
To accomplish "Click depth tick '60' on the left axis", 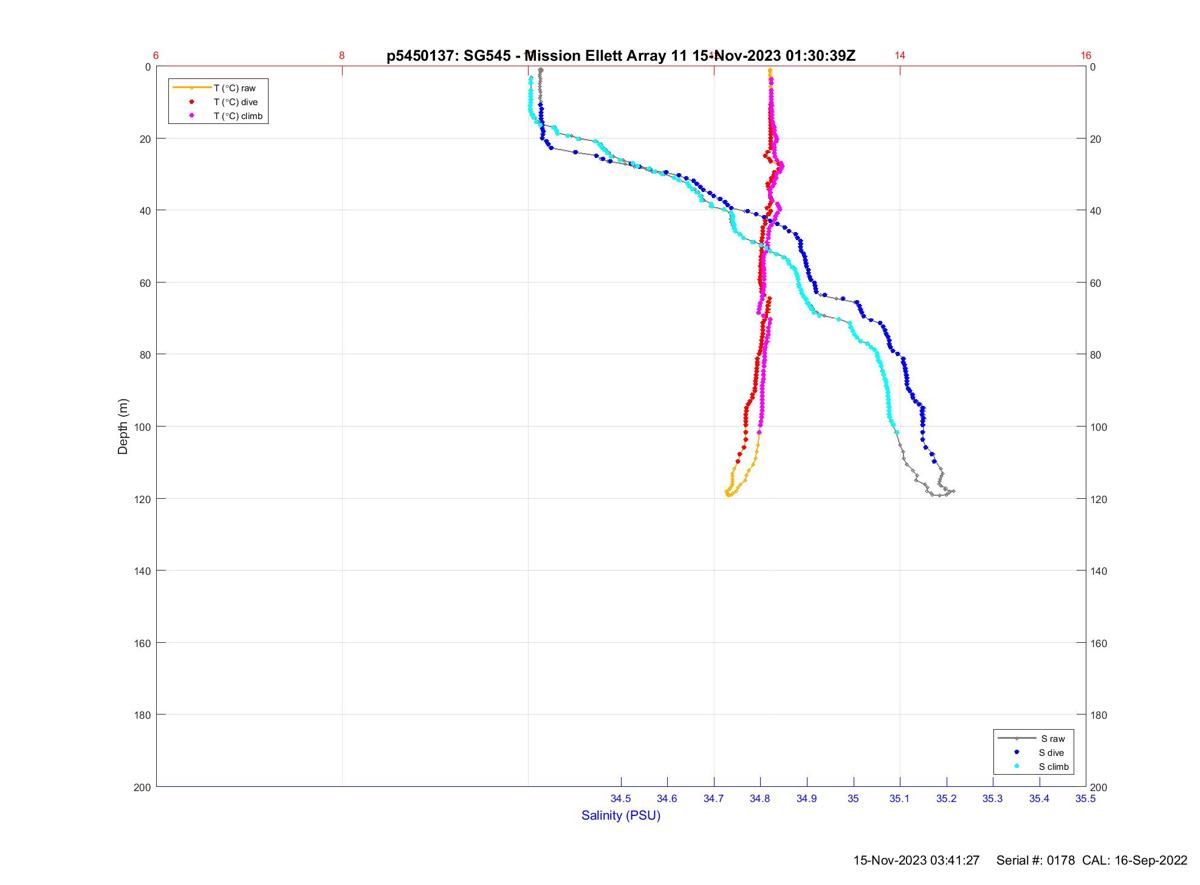I will coord(145,283).
